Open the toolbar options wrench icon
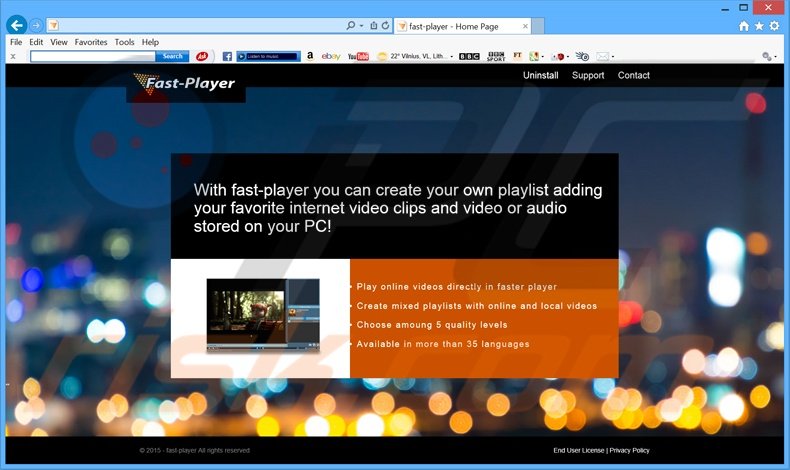The height and width of the screenshot is (470, 790). [x=767, y=56]
